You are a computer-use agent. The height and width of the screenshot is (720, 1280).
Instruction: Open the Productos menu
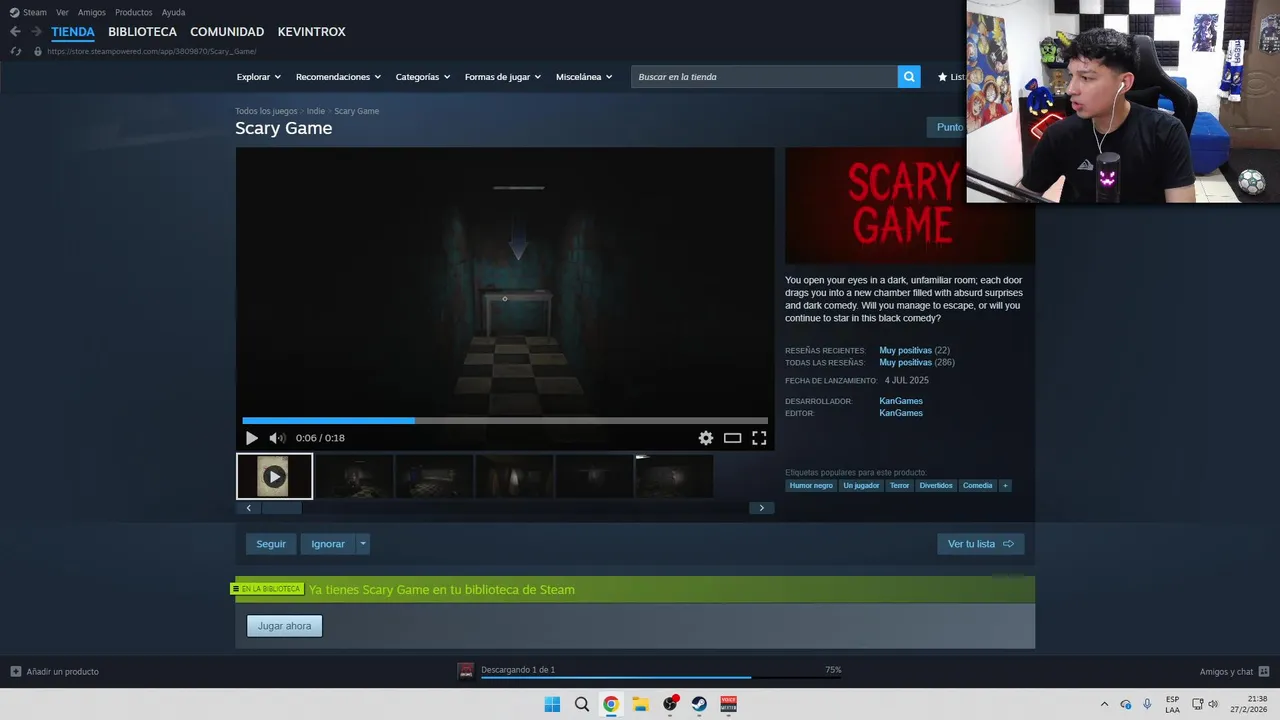pos(134,12)
